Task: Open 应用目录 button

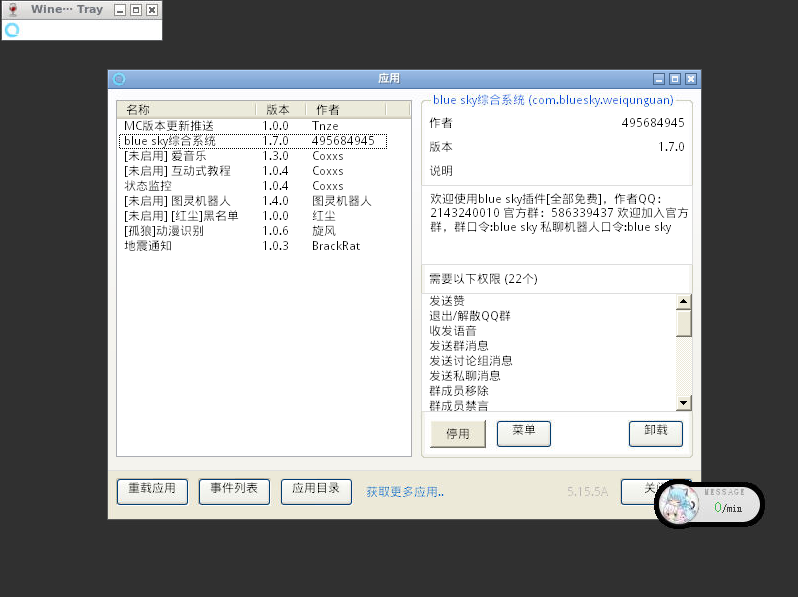Action: tap(316, 492)
